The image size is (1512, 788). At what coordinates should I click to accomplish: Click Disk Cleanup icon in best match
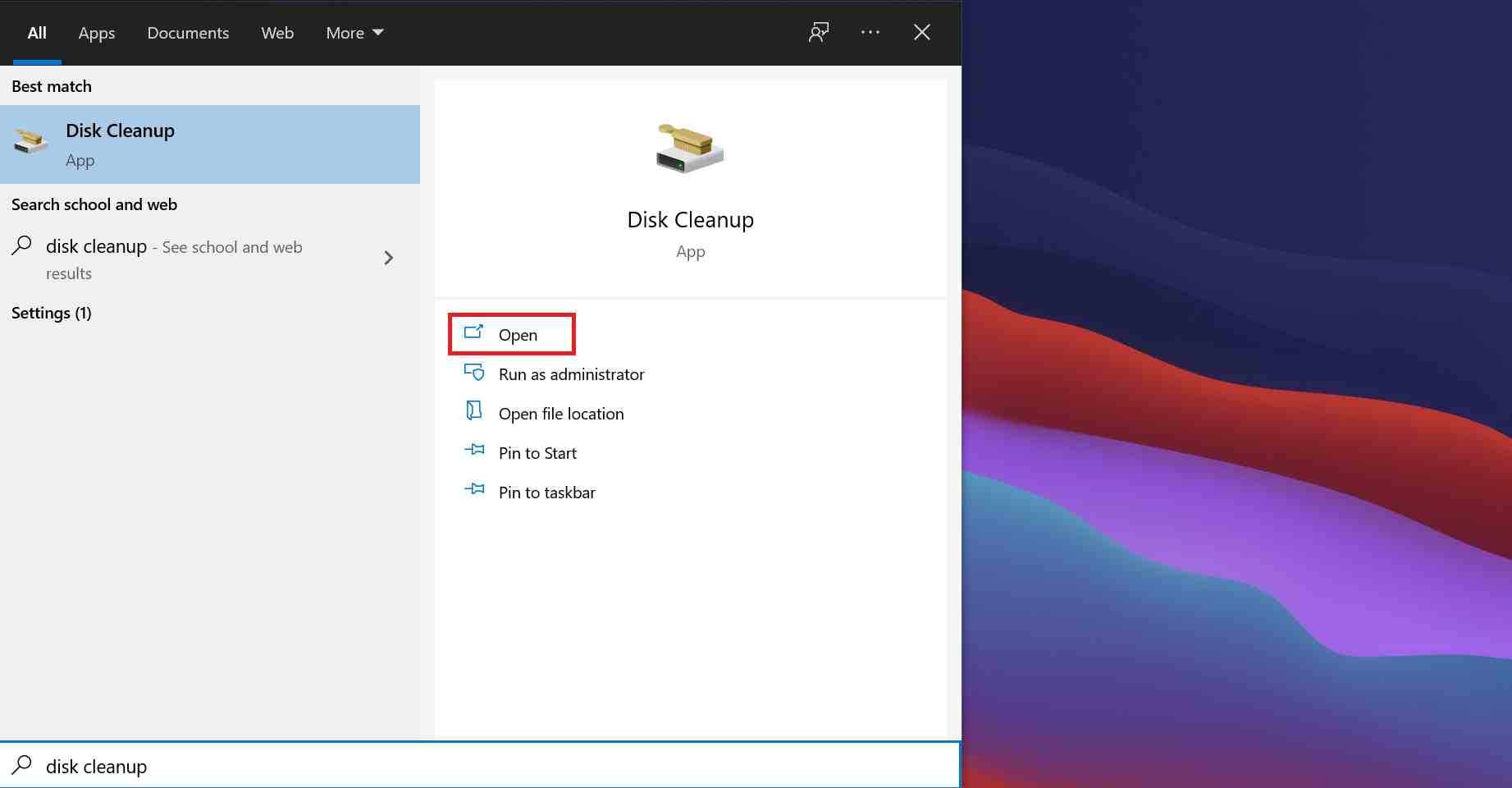[x=30, y=140]
